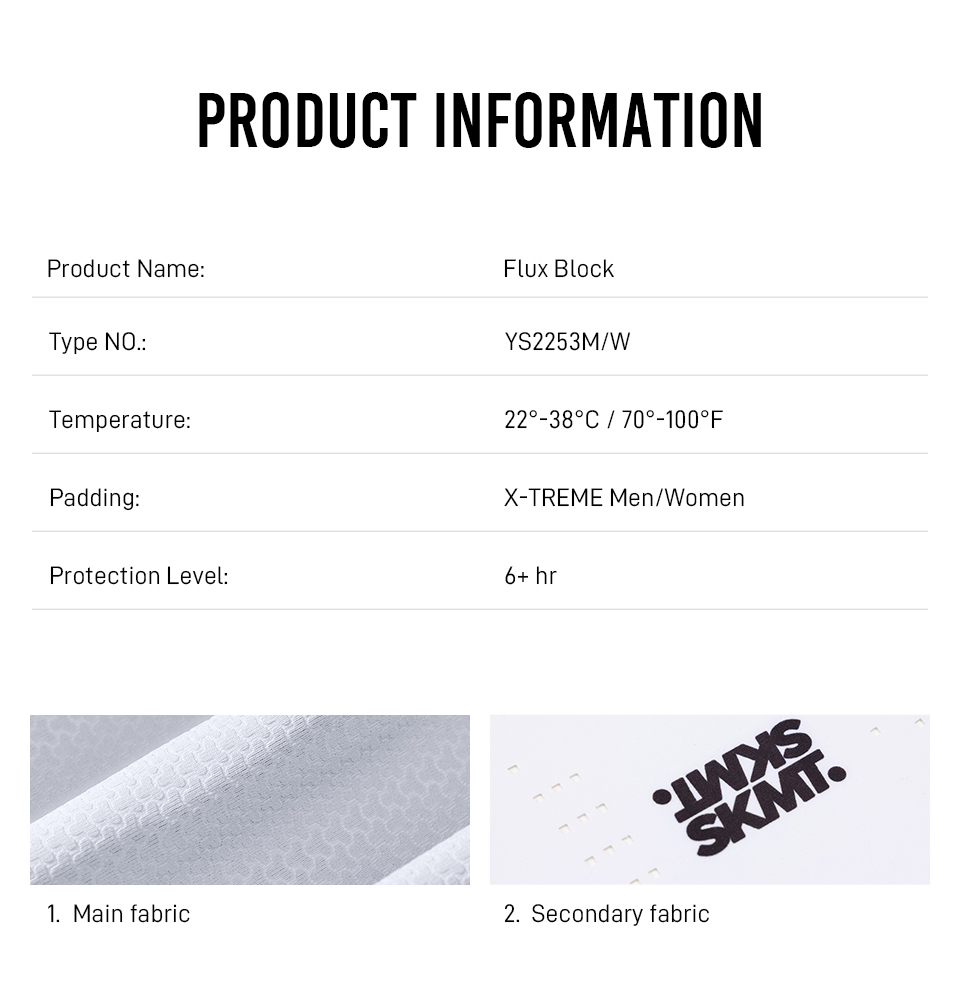The image size is (960, 1000).
Task: Click the "Temperature:" row label
Action: [x=120, y=420]
